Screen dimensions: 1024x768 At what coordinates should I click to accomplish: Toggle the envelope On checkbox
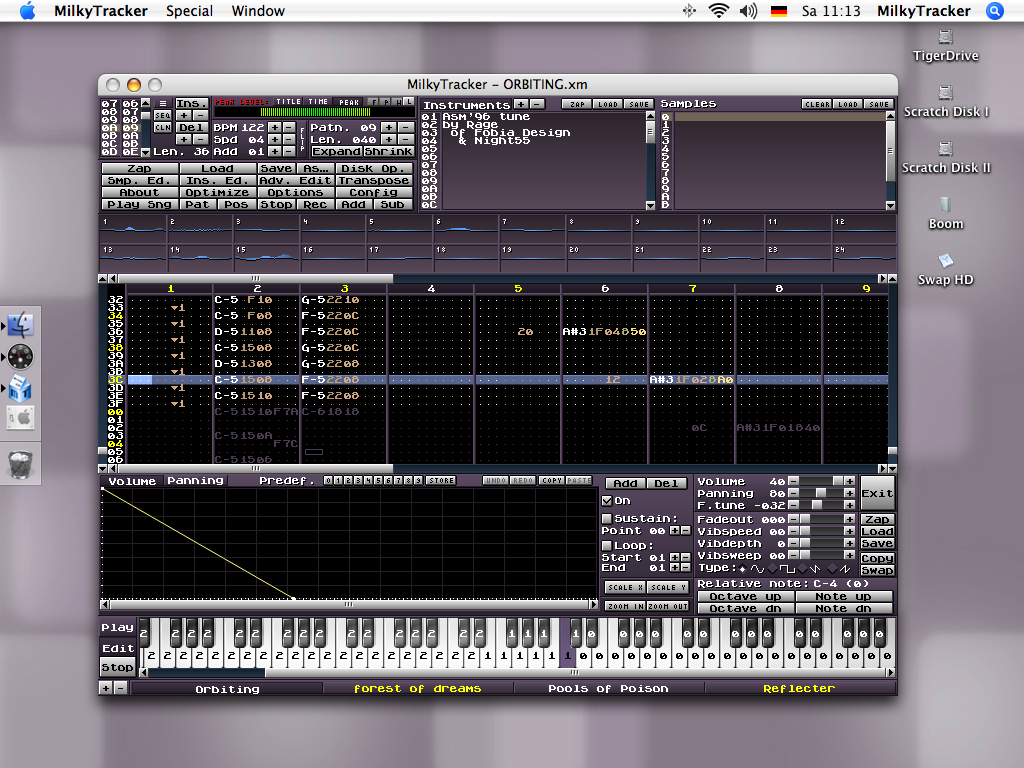[x=607, y=501]
